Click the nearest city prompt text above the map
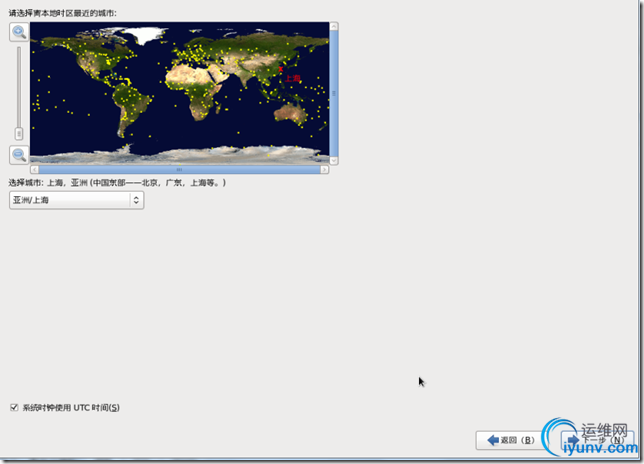Image resolution: width=644 pixels, height=464 pixels. click(62, 14)
